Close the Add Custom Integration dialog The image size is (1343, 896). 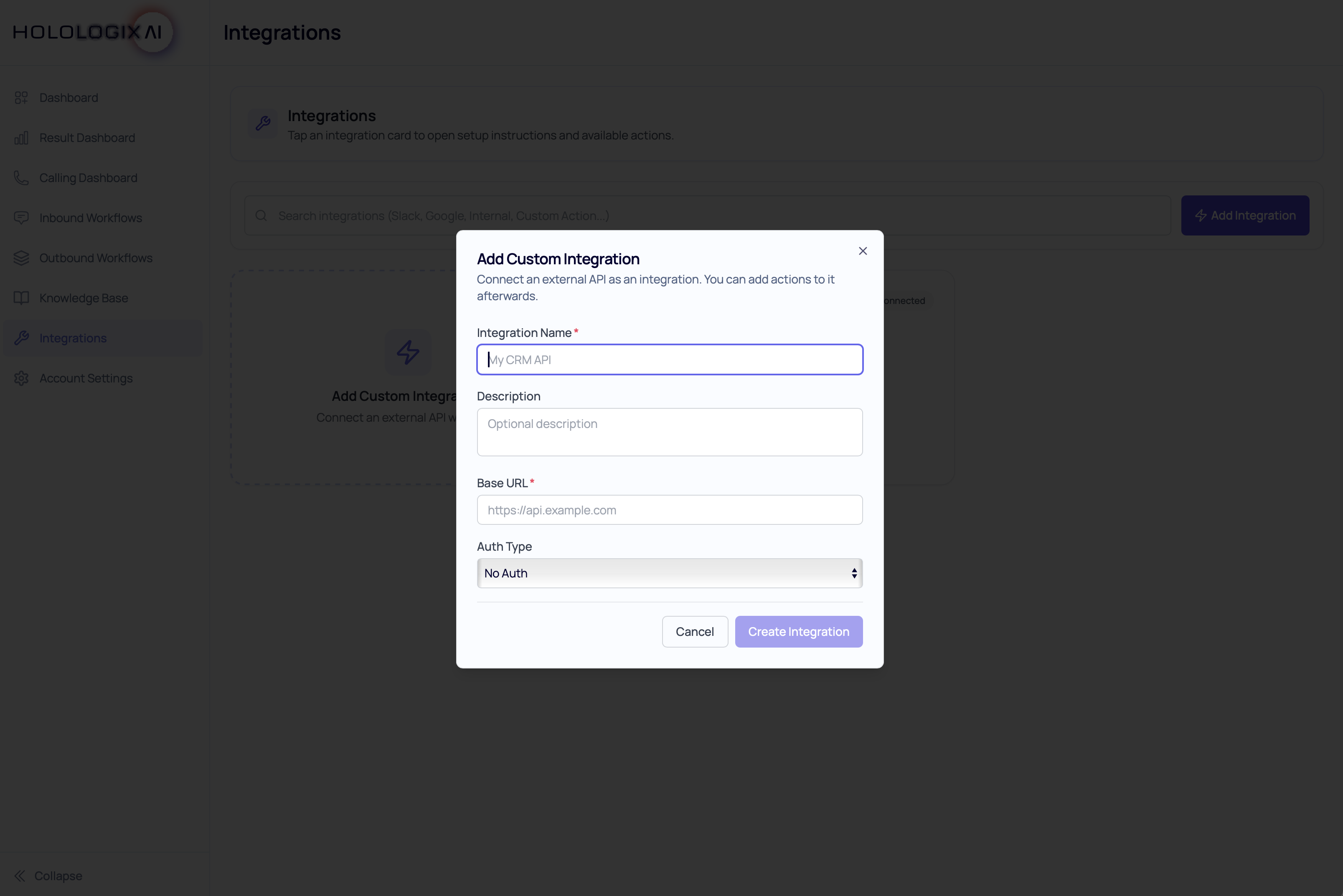click(863, 251)
